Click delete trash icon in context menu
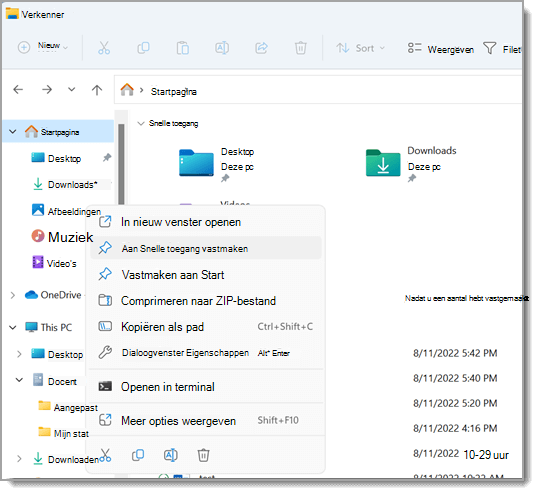The image size is (539, 496). (203, 455)
